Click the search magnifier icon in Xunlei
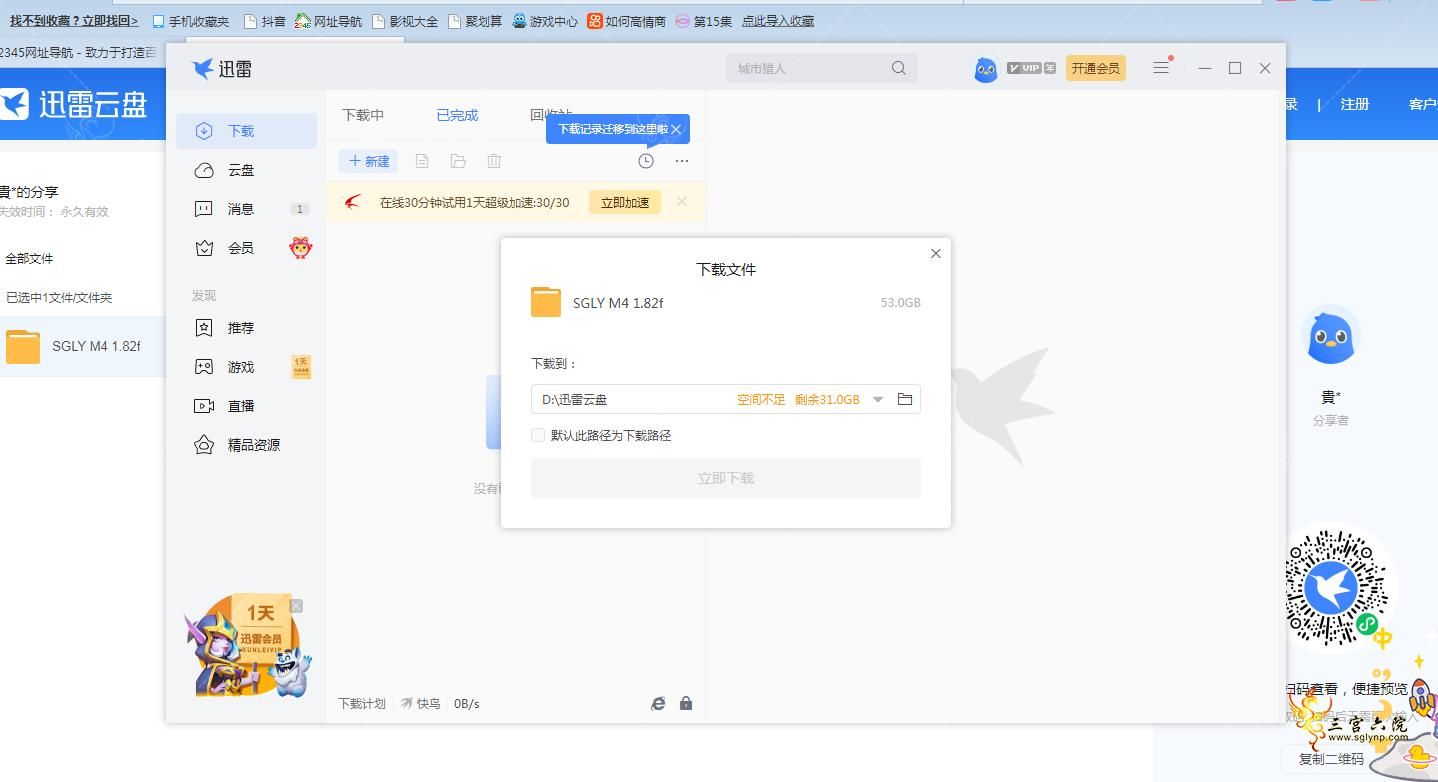This screenshot has height=782, width=1438. click(899, 68)
